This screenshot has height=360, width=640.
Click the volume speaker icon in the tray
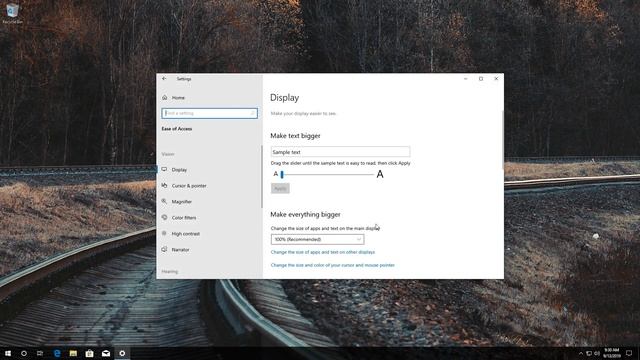coord(597,353)
